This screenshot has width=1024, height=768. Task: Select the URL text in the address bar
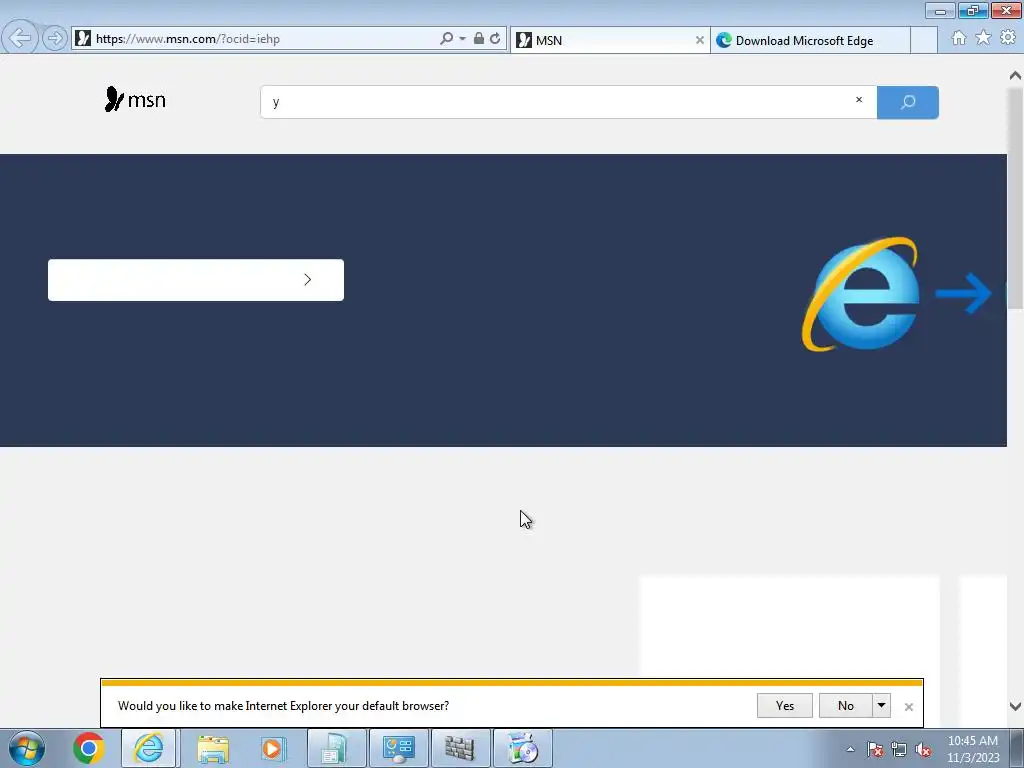(x=188, y=39)
